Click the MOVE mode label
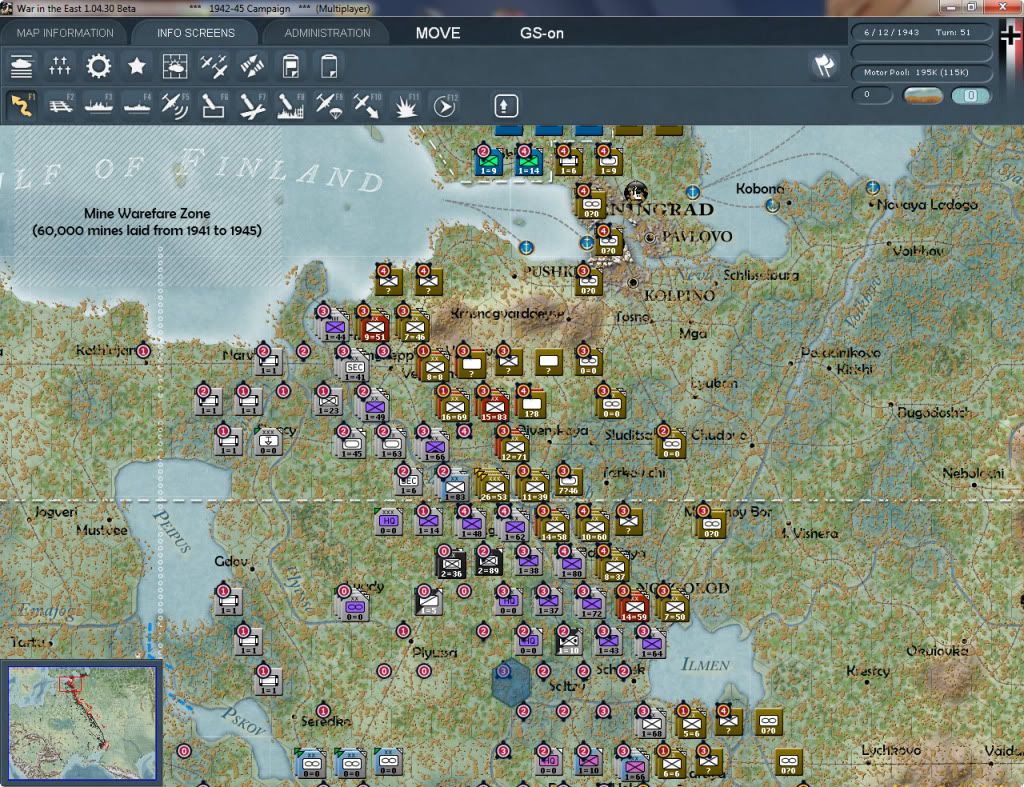The image size is (1024, 787). 438,33
